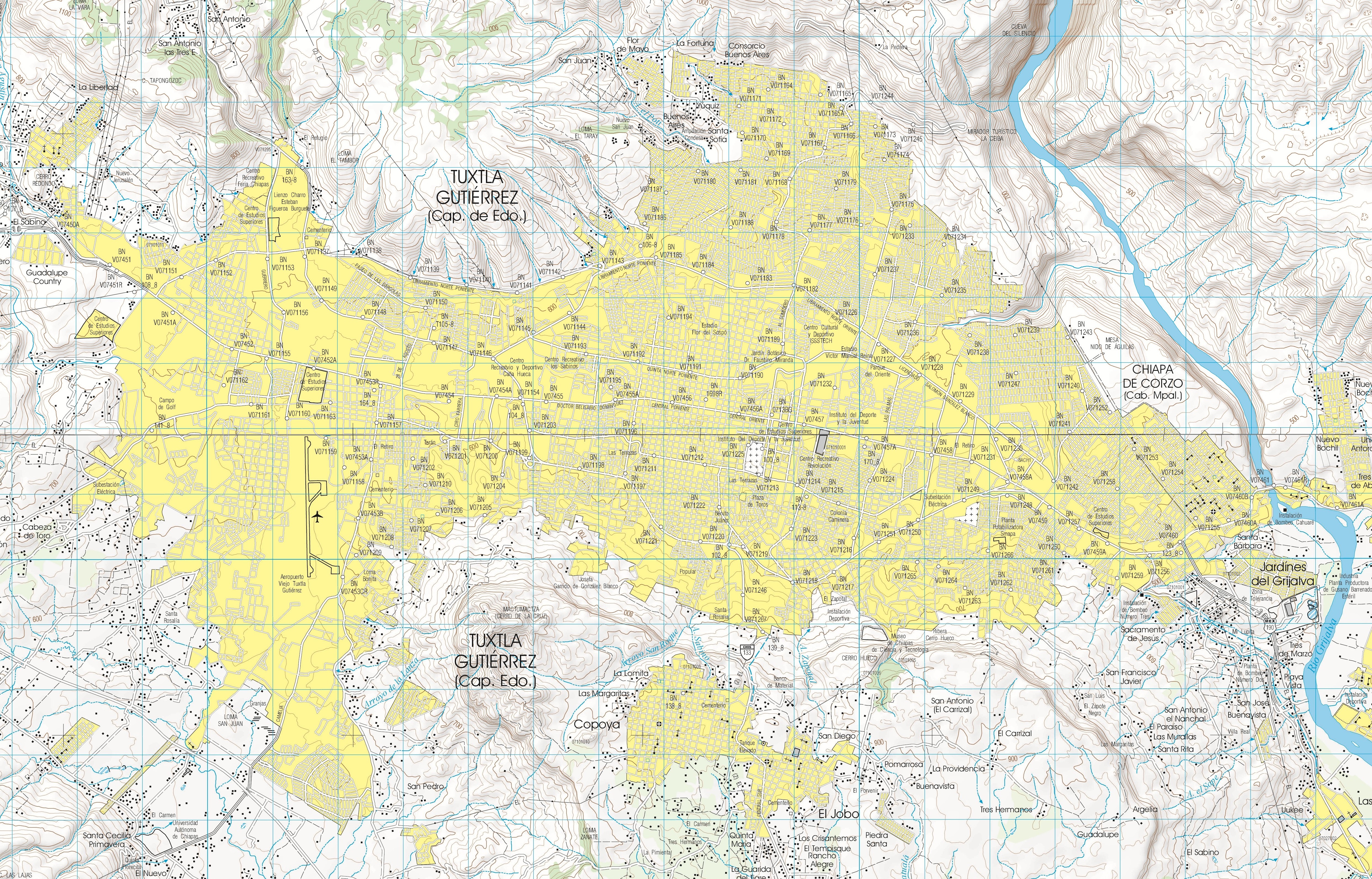Click the Copoya town label
1372x879 pixels.
[596, 724]
